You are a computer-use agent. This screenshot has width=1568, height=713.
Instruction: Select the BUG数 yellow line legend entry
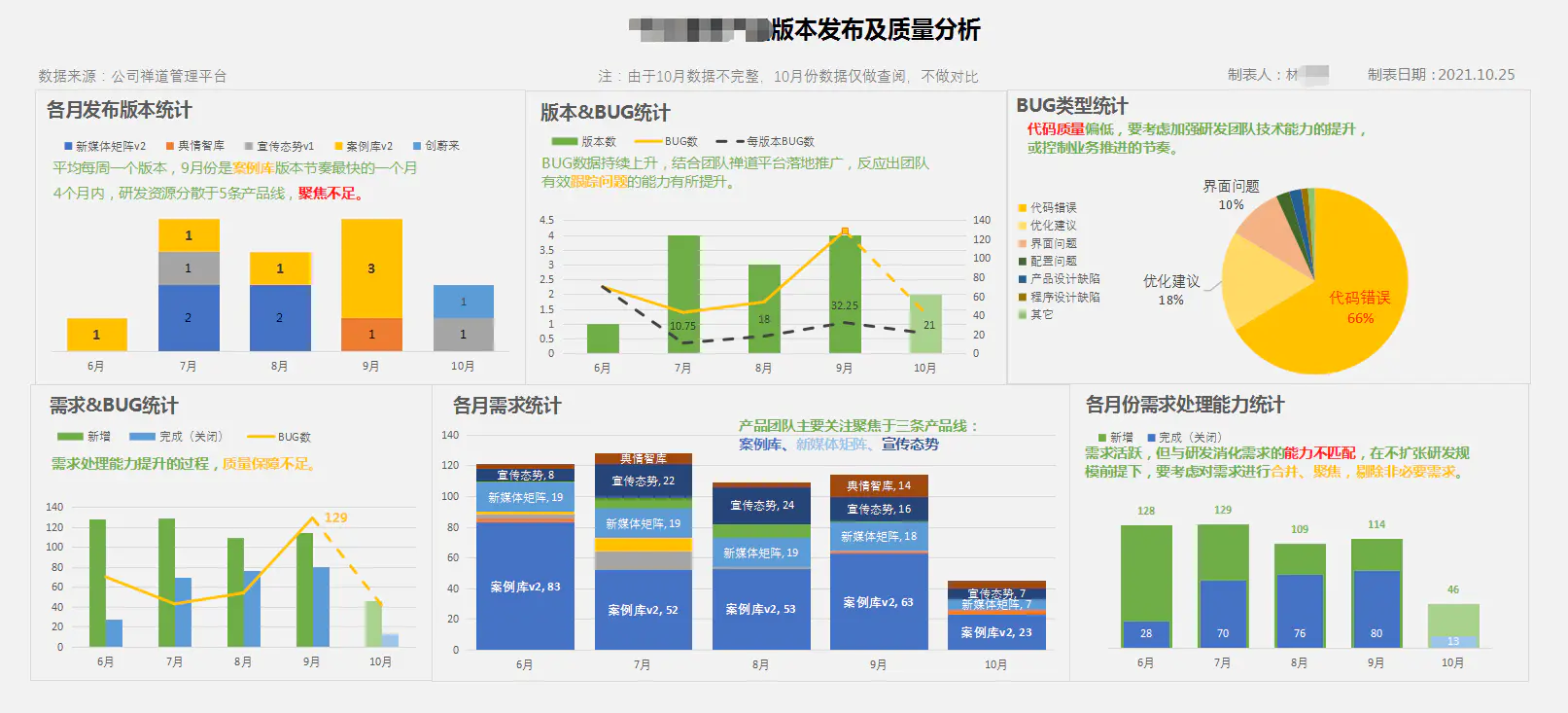[666, 142]
